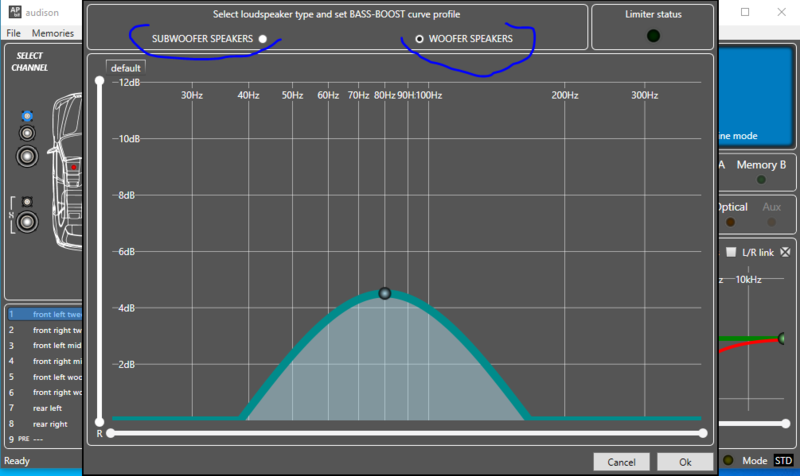Image resolution: width=800 pixels, height=476 pixels.
Task: Open the Memories menu
Action: (x=53, y=33)
